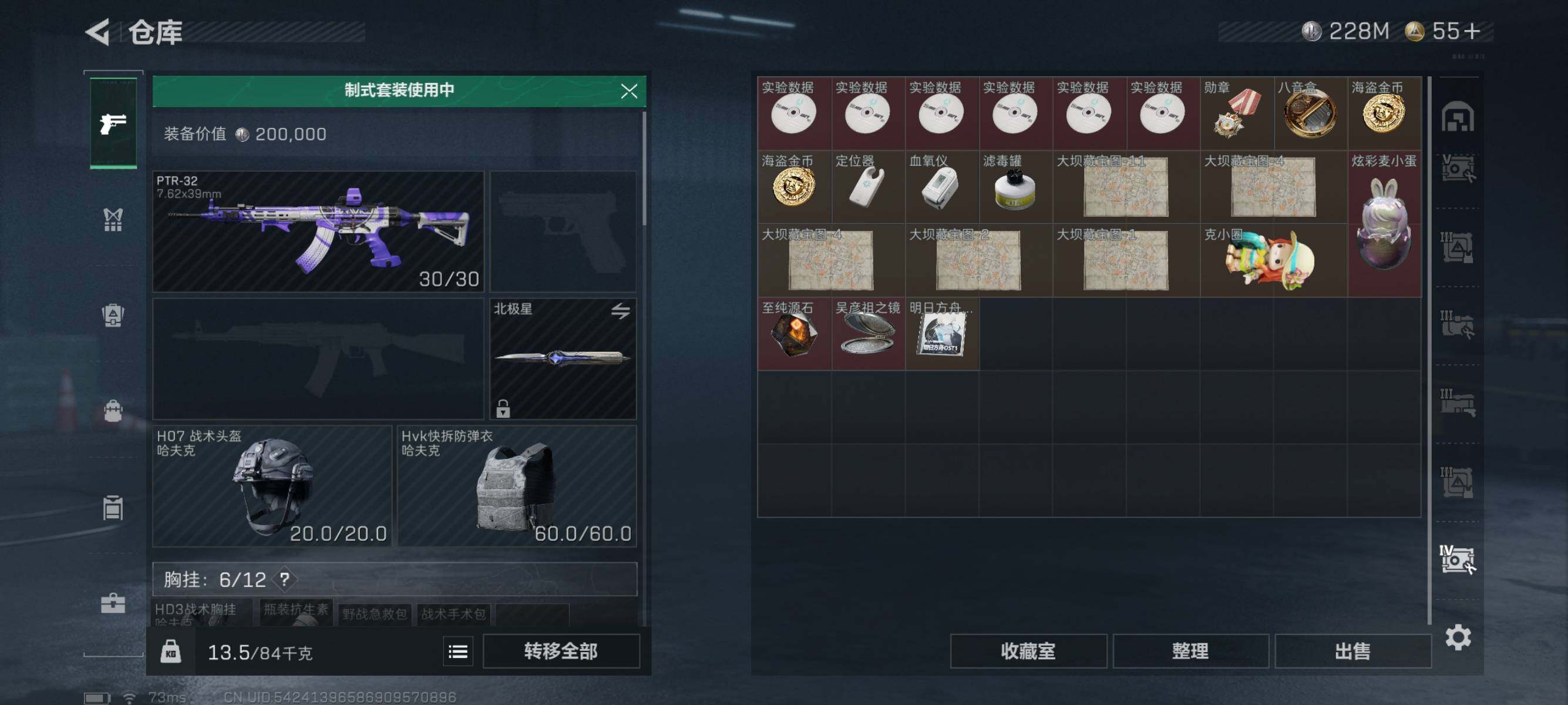The image size is (1568, 705).
Task: Go back with the arrow icon
Action: point(99,32)
